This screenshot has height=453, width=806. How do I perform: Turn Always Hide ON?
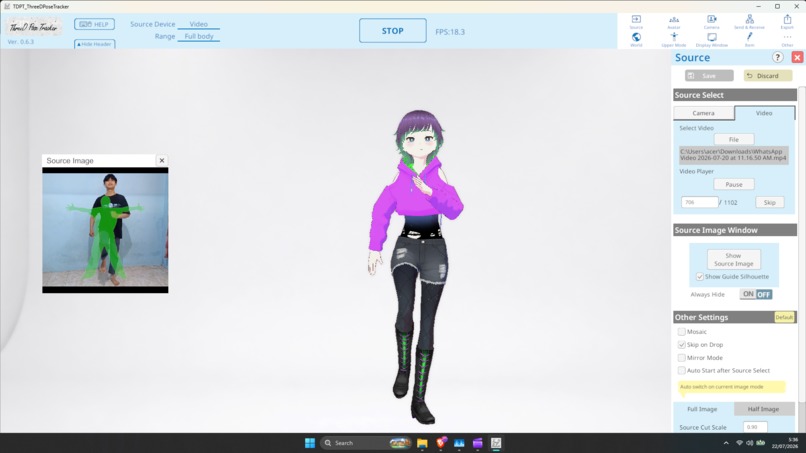click(748, 294)
